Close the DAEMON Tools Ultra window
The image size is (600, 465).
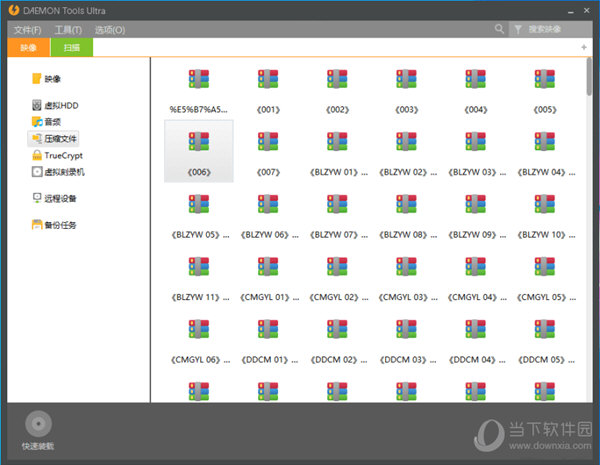(587, 10)
